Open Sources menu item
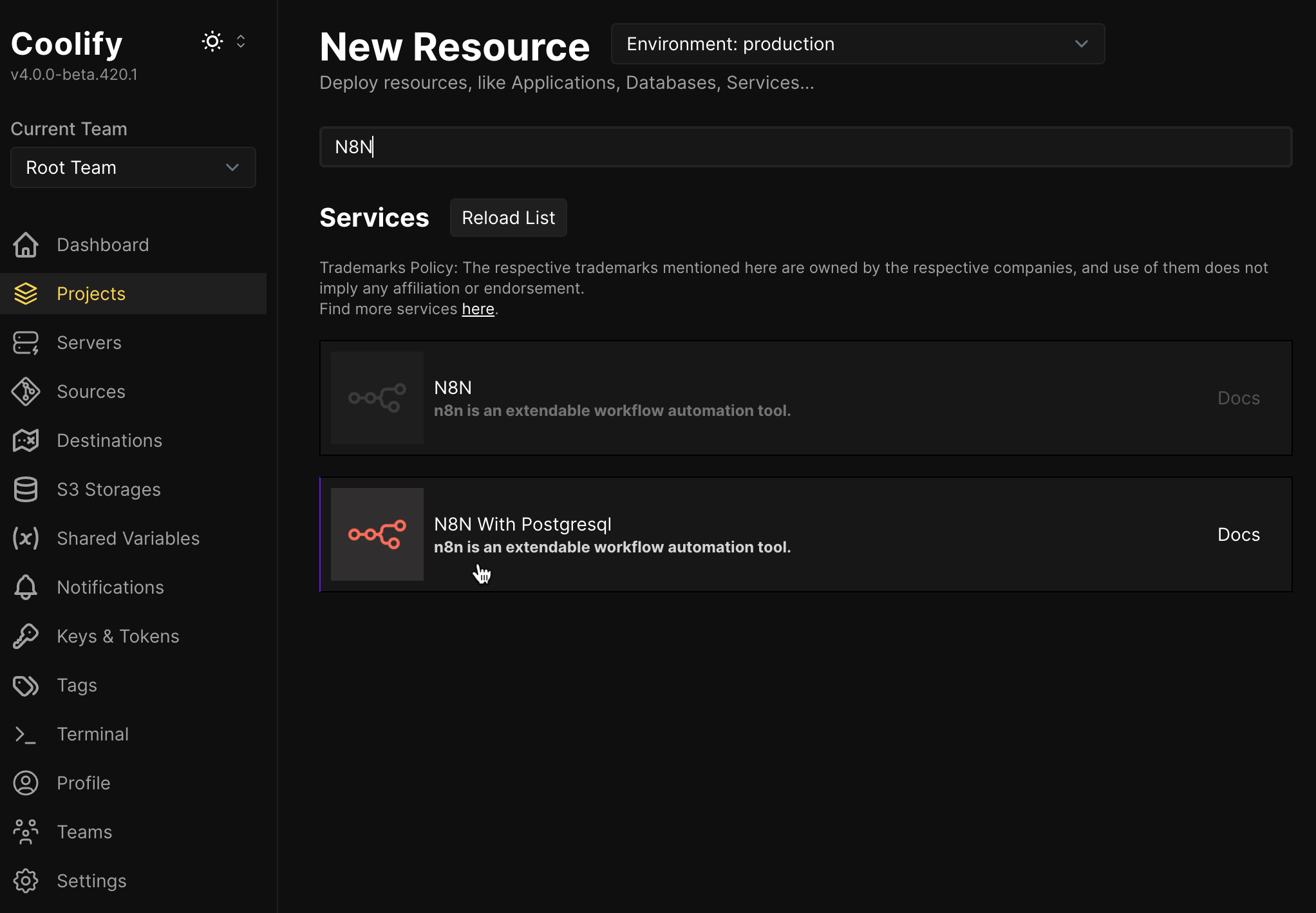The width and height of the screenshot is (1316, 913). (x=133, y=391)
